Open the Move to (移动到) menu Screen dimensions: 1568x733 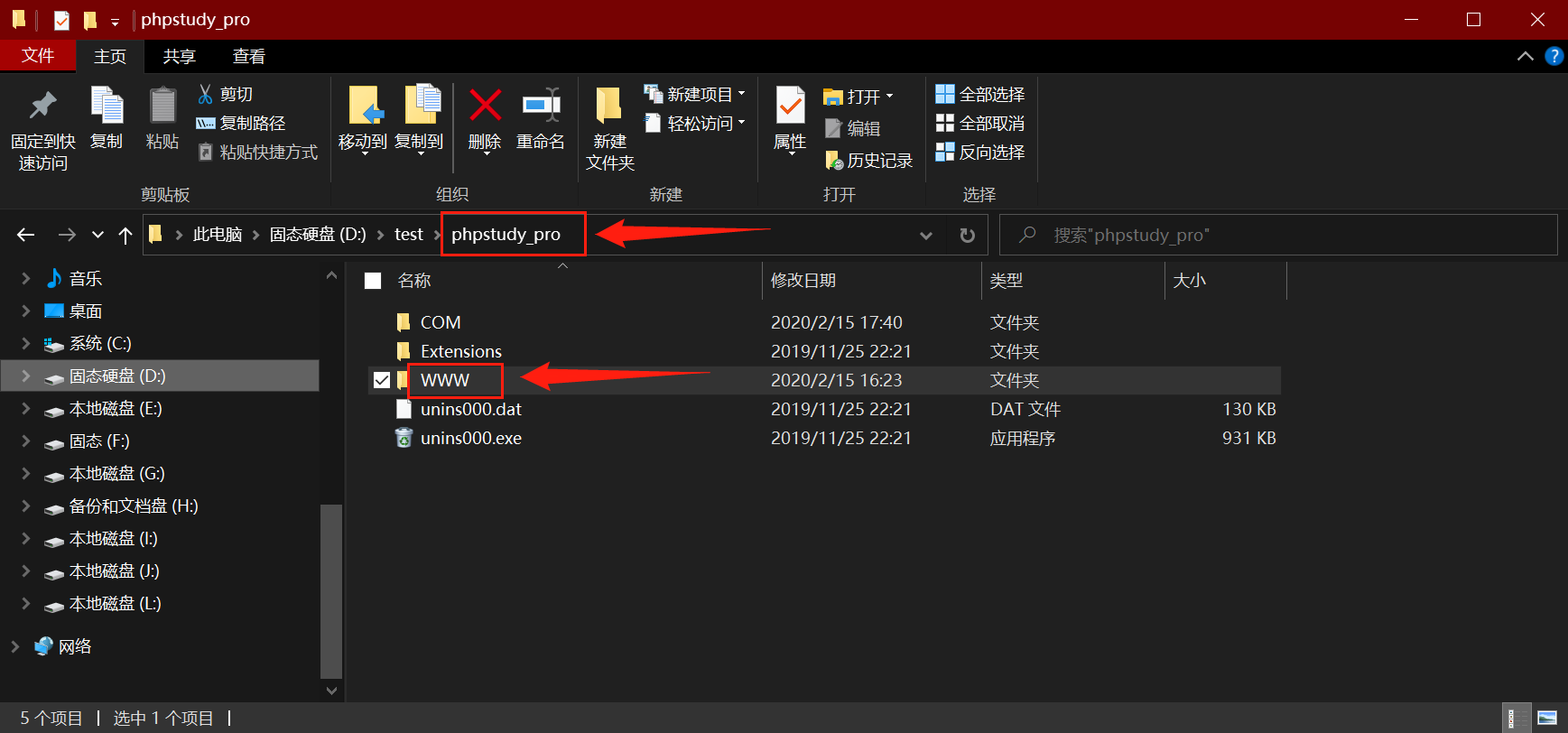pyautogui.click(x=363, y=119)
